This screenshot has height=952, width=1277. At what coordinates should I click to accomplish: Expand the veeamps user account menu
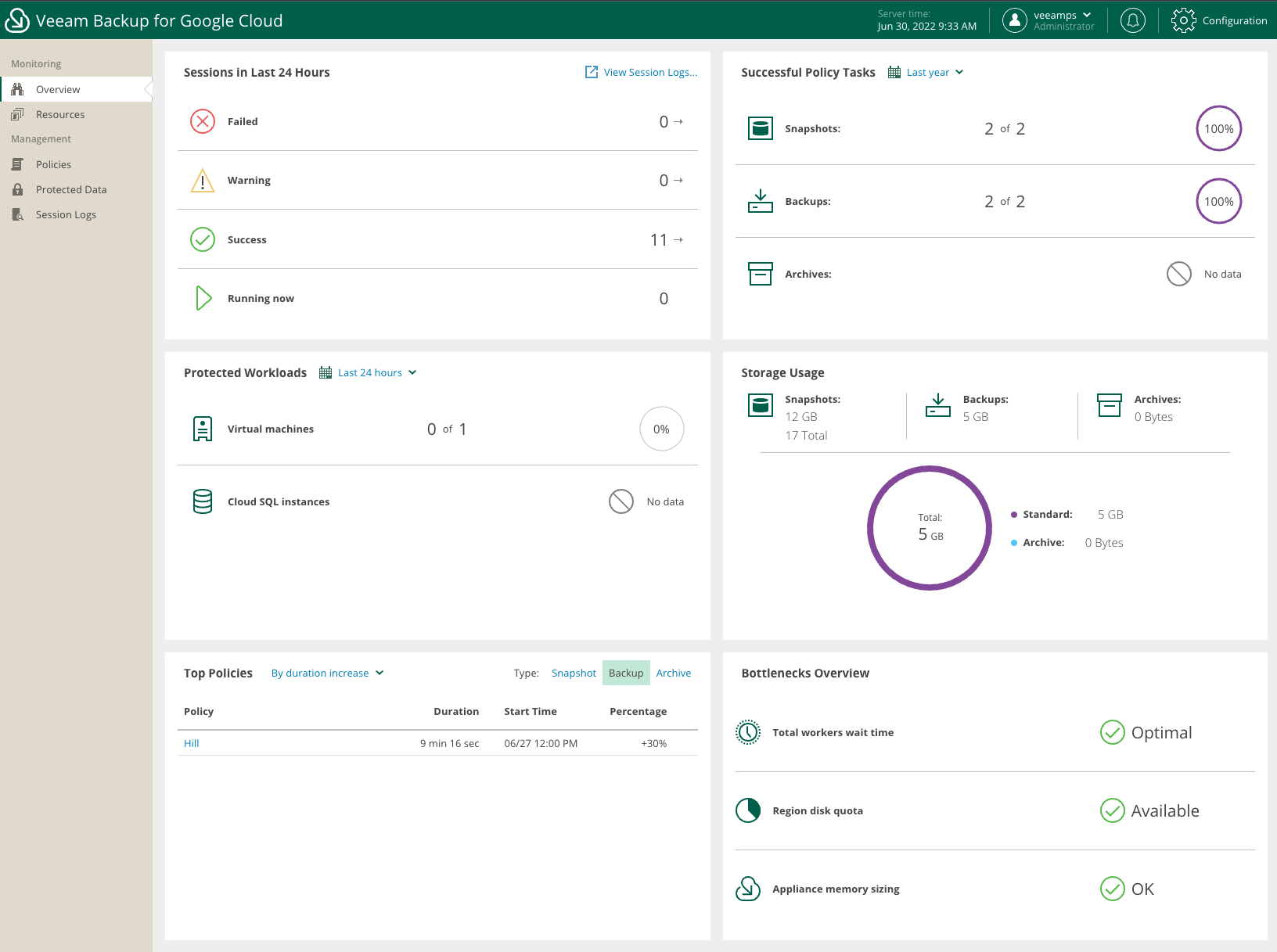(x=1063, y=15)
